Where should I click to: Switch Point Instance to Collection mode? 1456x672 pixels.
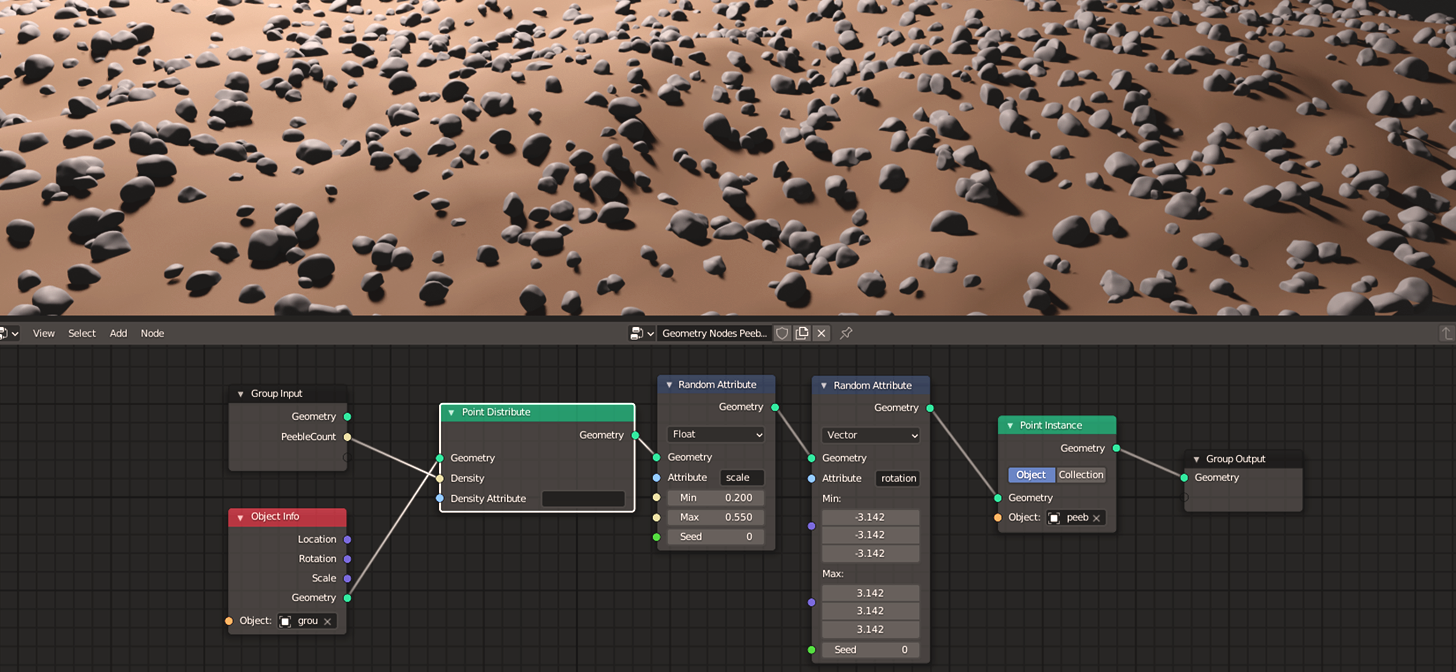pyautogui.click(x=1081, y=475)
